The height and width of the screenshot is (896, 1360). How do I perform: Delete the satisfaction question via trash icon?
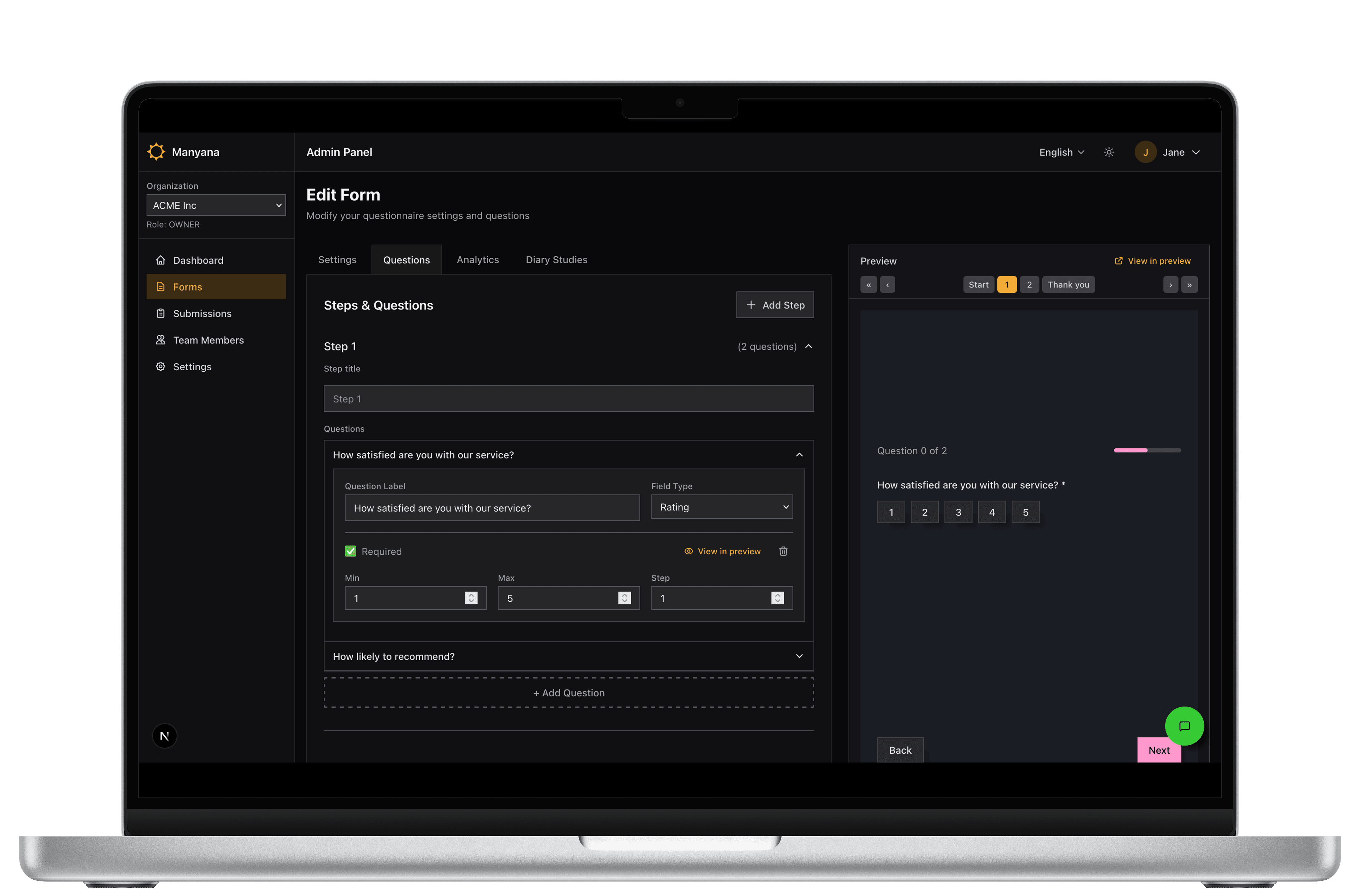pyautogui.click(x=783, y=551)
